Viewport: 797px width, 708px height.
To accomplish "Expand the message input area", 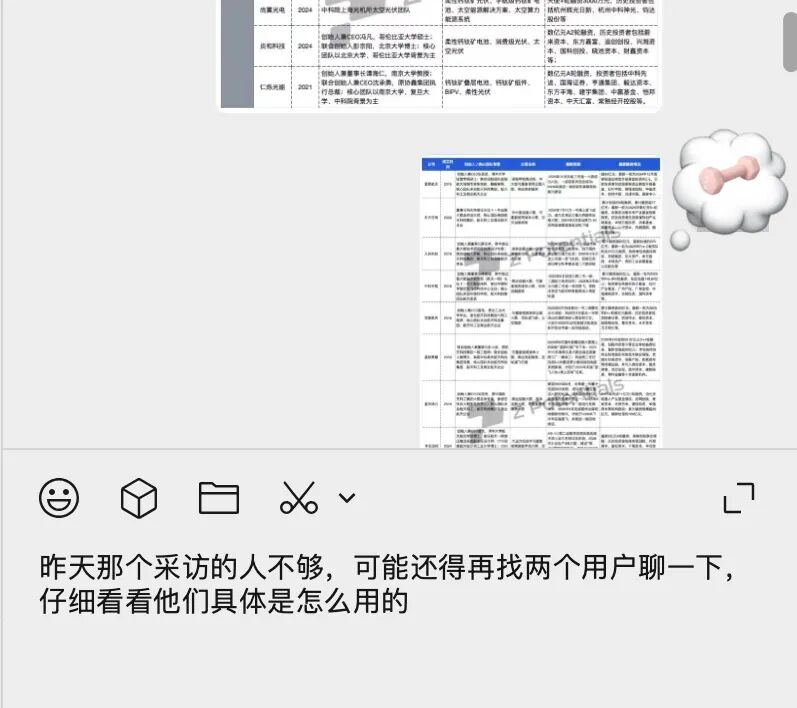I will (x=739, y=498).
